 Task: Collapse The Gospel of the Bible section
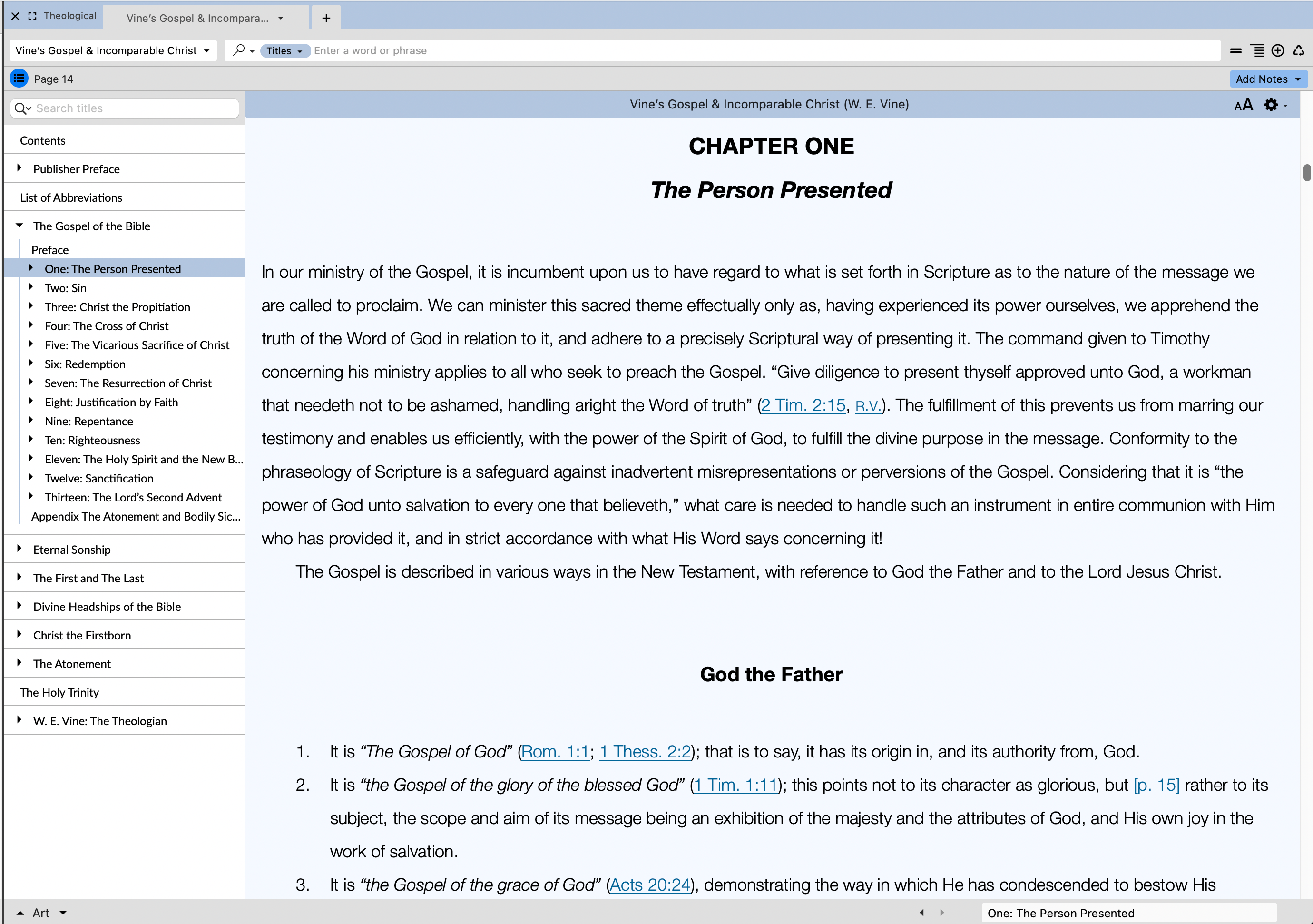[x=20, y=225]
